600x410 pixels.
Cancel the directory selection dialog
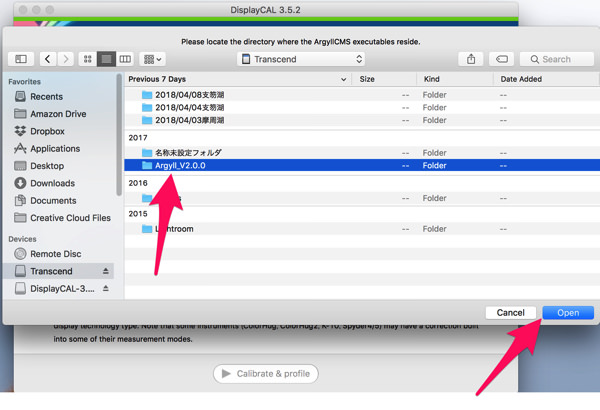[x=510, y=313]
